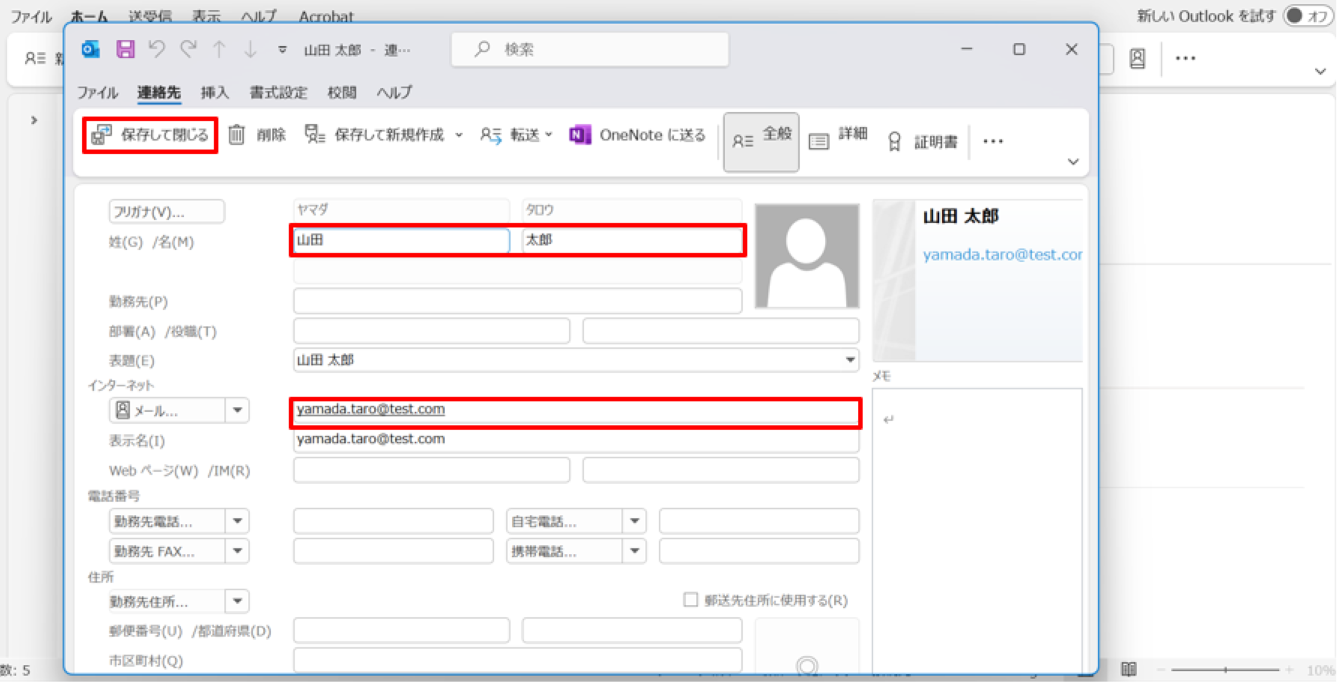This screenshot has width=1344, height=685.
Task: Click the contact photo placeholder
Action: click(806, 256)
